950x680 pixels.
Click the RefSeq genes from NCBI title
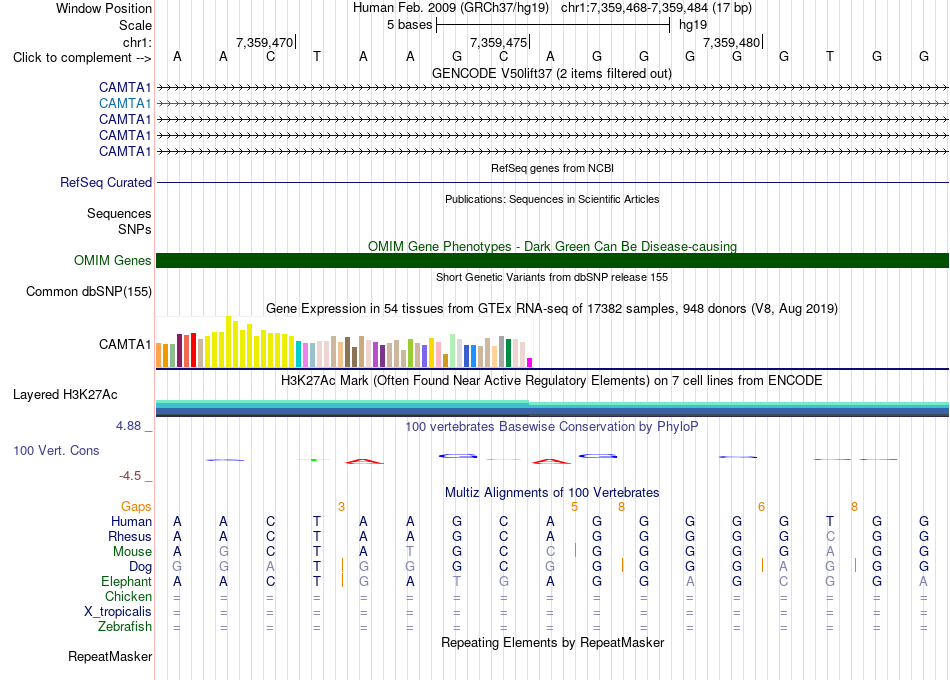[552, 168]
